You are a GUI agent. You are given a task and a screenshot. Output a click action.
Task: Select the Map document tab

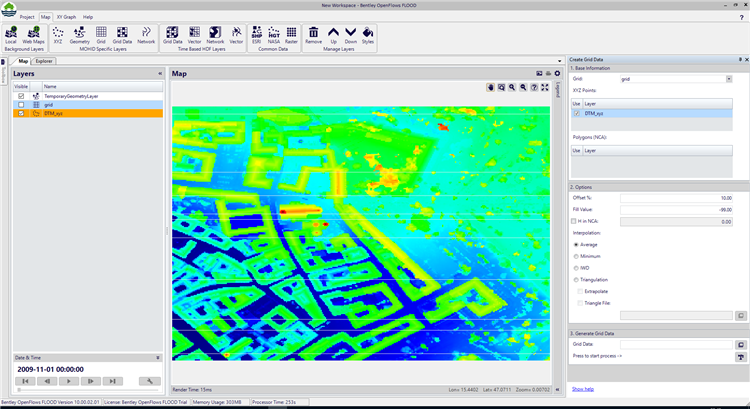click(23, 61)
